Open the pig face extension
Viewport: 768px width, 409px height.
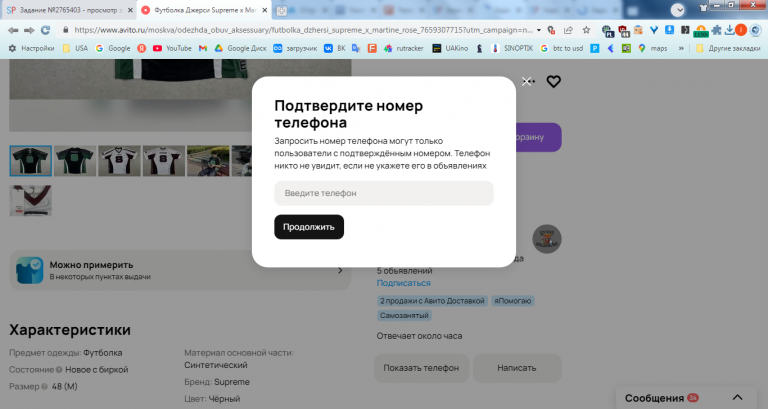point(638,30)
